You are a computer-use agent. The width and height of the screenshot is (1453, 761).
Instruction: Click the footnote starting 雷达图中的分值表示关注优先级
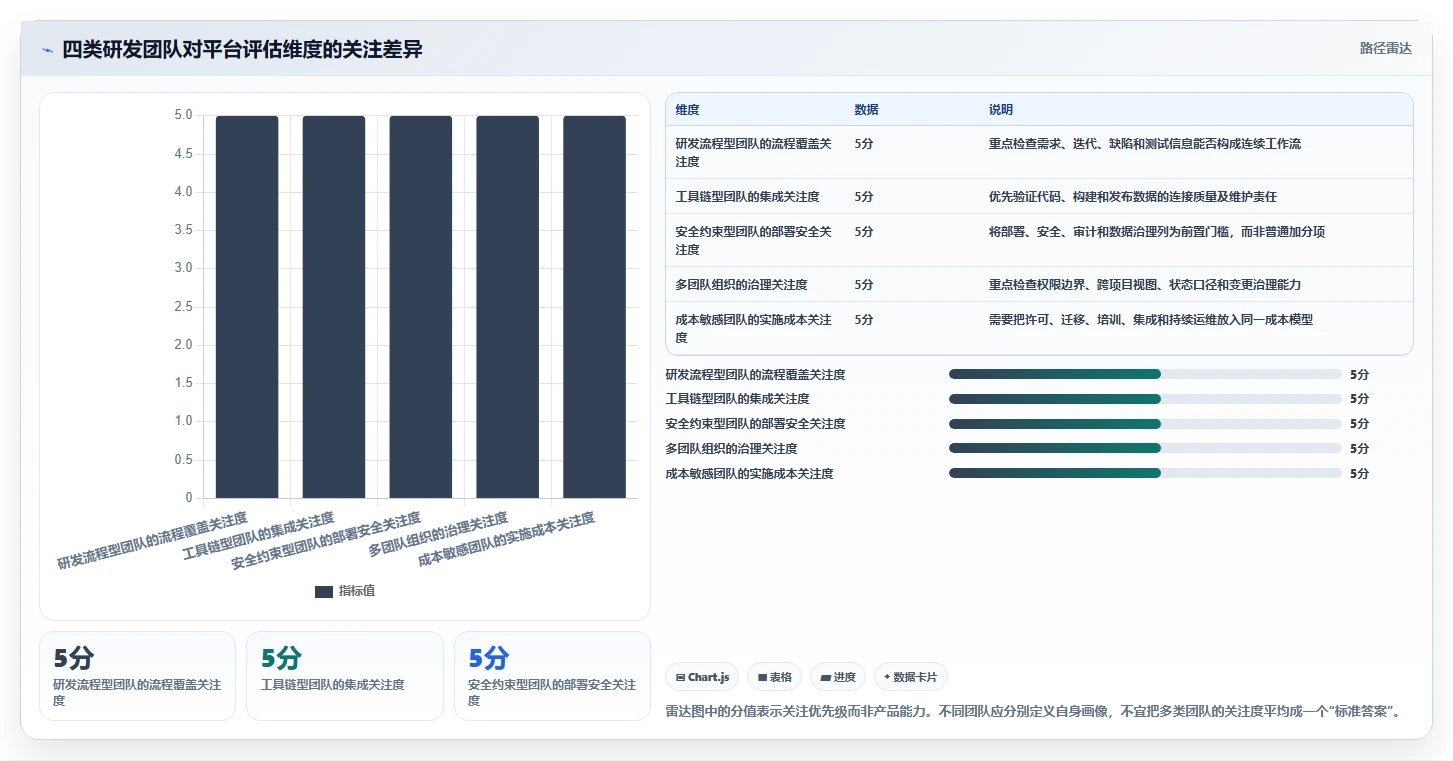tap(1036, 712)
